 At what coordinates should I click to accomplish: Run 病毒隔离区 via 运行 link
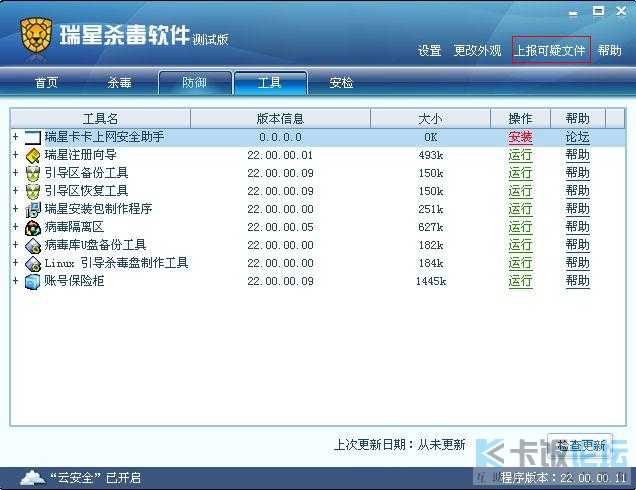click(x=520, y=228)
